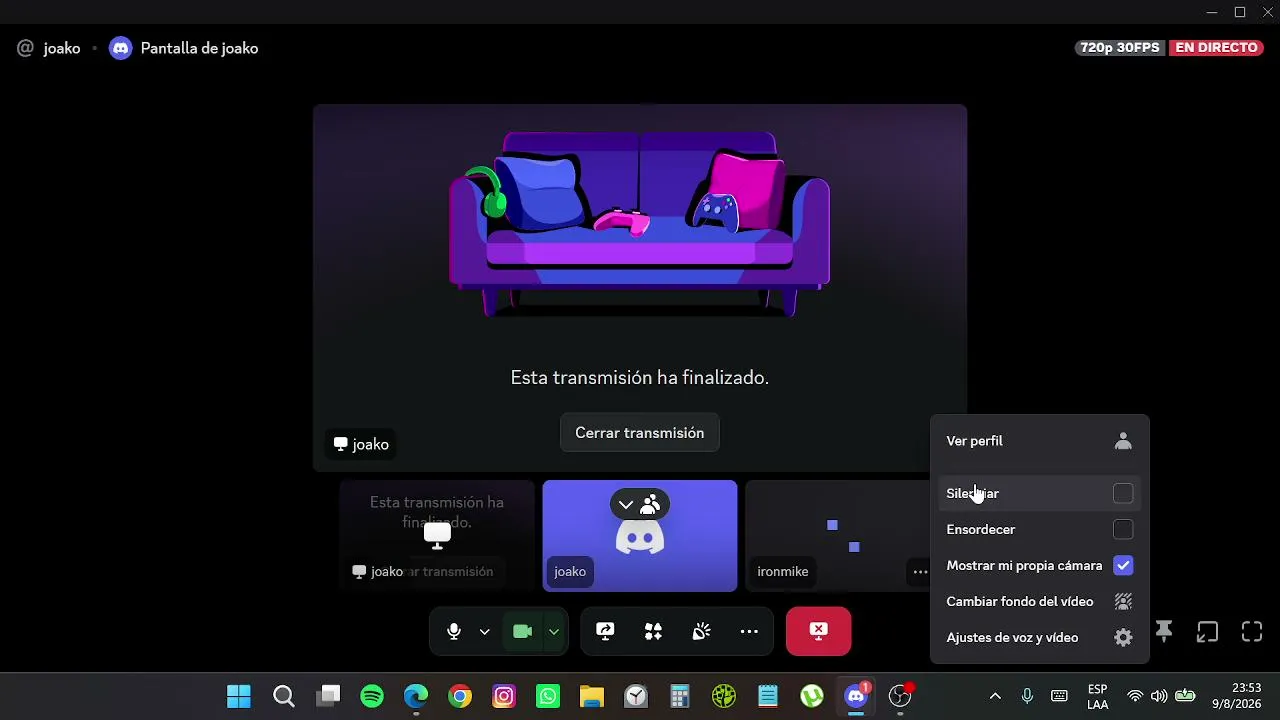Select the ironmike participant tile
Image resolution: width=1280 pixels, height=720 pixels.
[x=840, y=536]
